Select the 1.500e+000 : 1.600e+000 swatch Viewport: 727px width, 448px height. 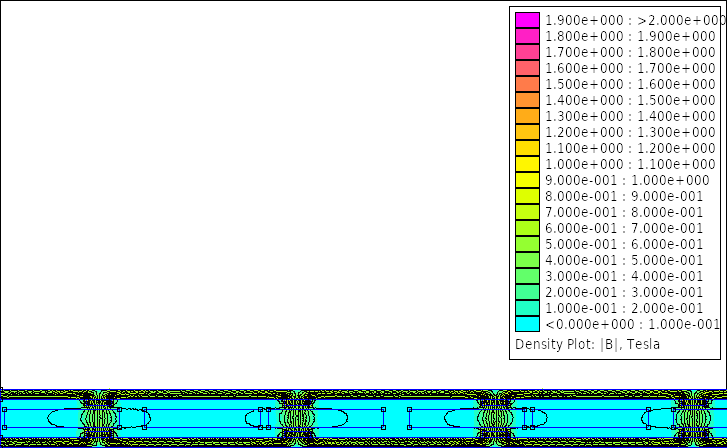click(527, 84)
